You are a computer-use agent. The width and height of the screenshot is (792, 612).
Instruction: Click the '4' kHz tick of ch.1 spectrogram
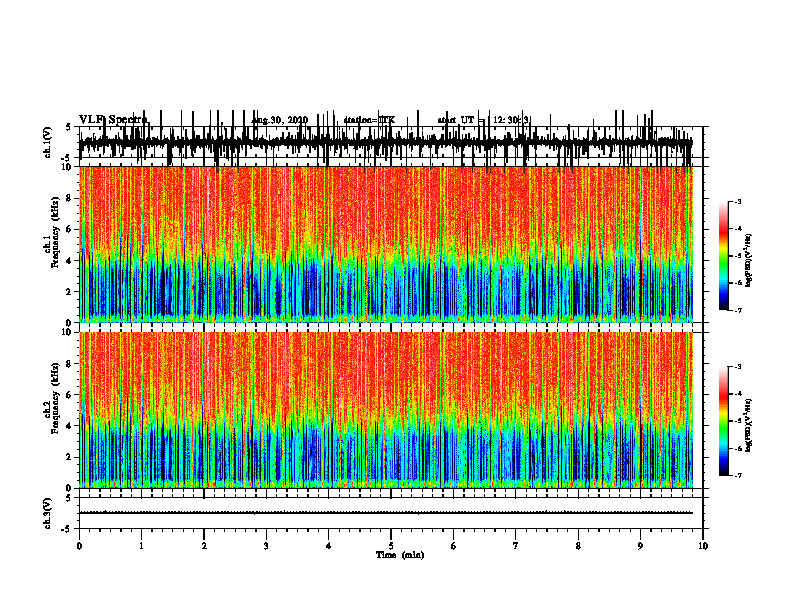coord(70,261)
